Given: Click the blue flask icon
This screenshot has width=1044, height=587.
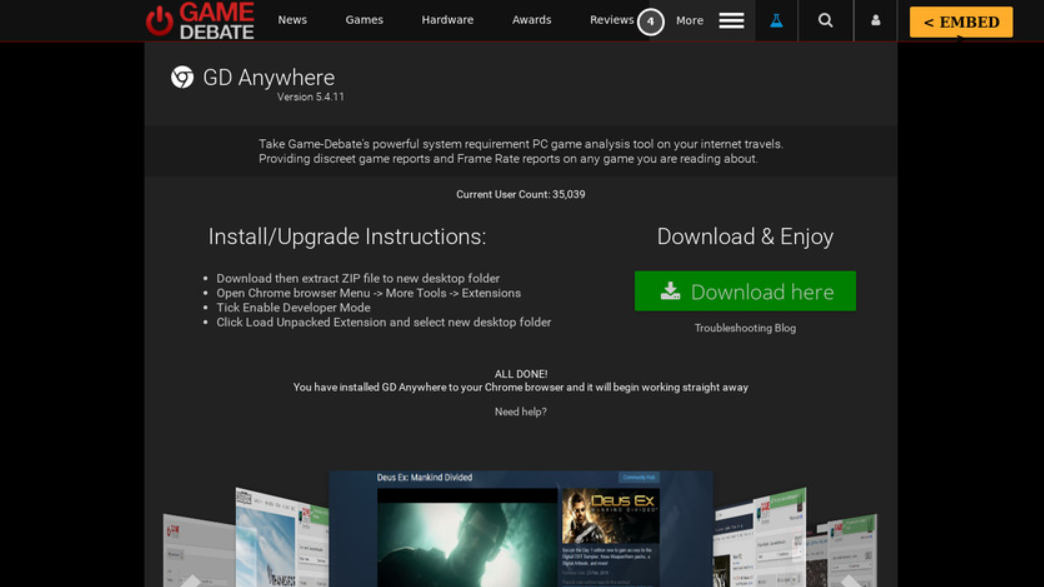Looking at the screenshot, I should (x=776, y=21).
